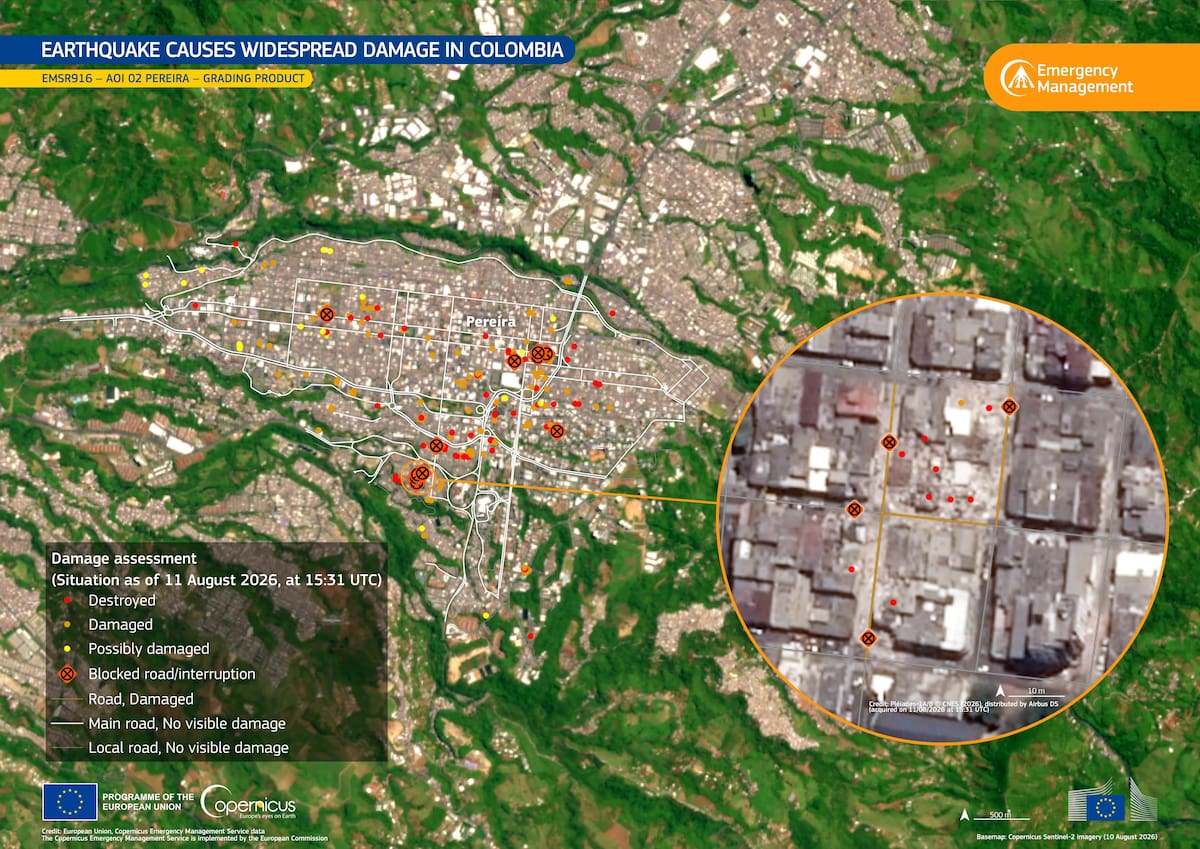Click the 'PROGRAMME OF THE EUROPEAN UNION' text
The image size is (1200, 849).
(150, 802)
